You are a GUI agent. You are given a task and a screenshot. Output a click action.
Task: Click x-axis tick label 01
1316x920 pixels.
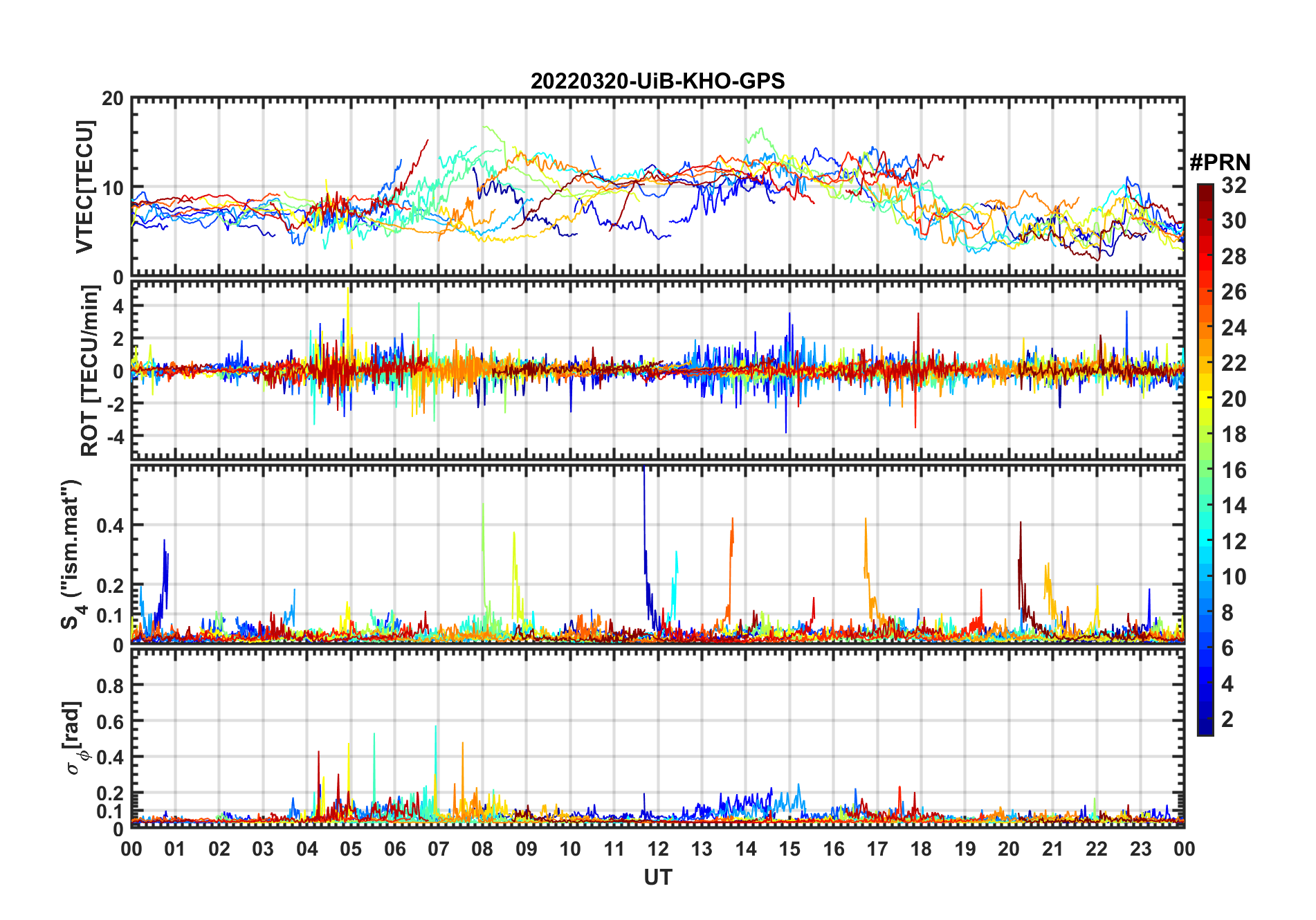[x=175, y=849]
